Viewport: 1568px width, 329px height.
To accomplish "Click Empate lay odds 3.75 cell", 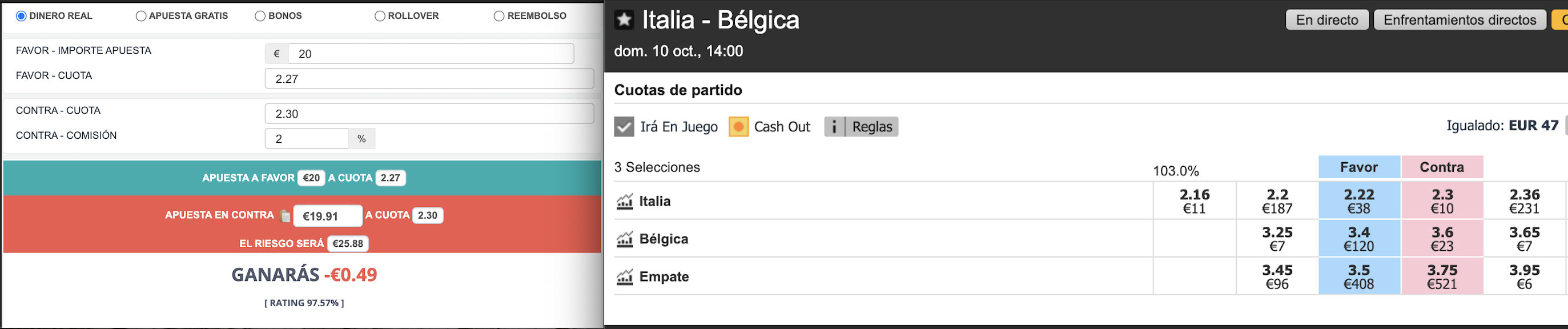I will pyautogui.click(x=1442, y=276).
